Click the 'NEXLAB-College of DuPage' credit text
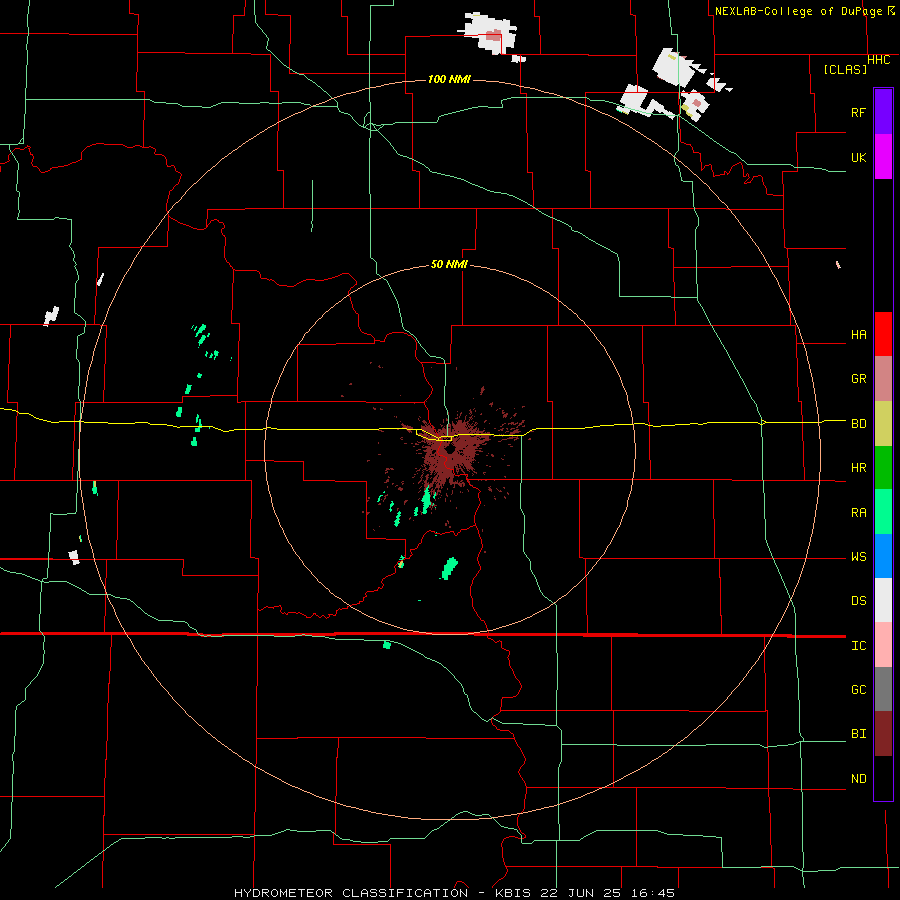900x900 pixels. [798, 11]
